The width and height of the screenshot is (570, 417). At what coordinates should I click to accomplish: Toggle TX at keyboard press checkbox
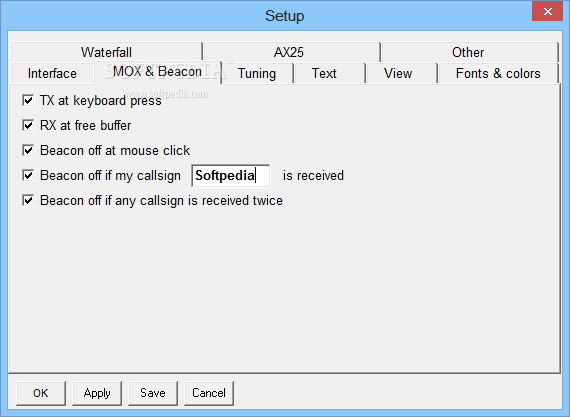(x=28, y=100)
